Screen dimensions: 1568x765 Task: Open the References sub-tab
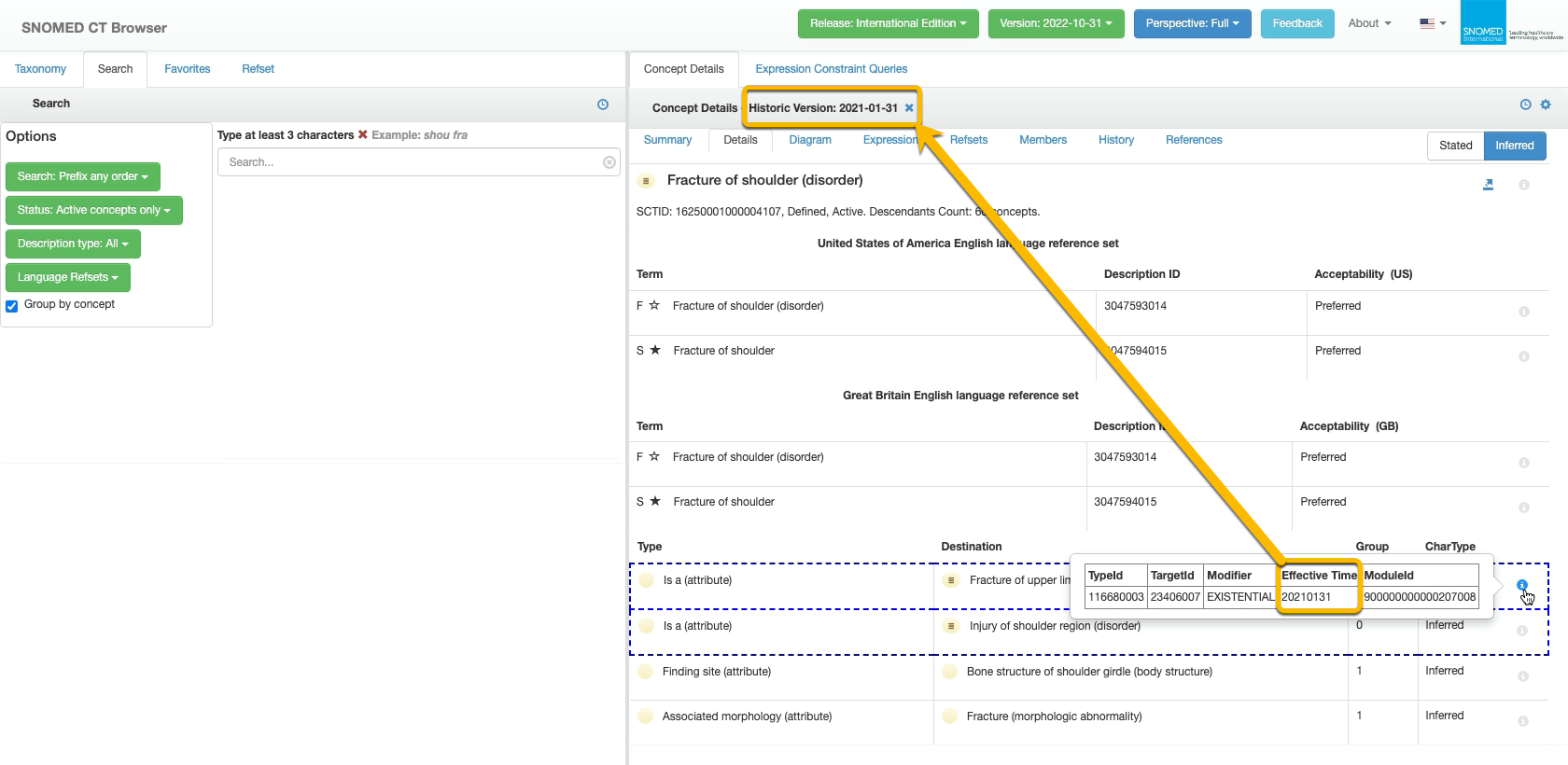(1194, 140)
